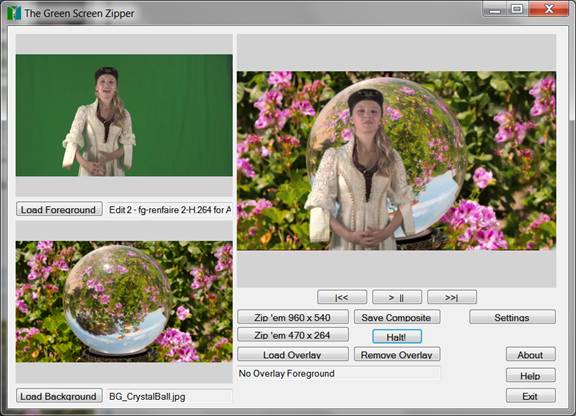Save the composite image
Image resolution: width=576 pixels, height=416 pixels.
point(397,317)
